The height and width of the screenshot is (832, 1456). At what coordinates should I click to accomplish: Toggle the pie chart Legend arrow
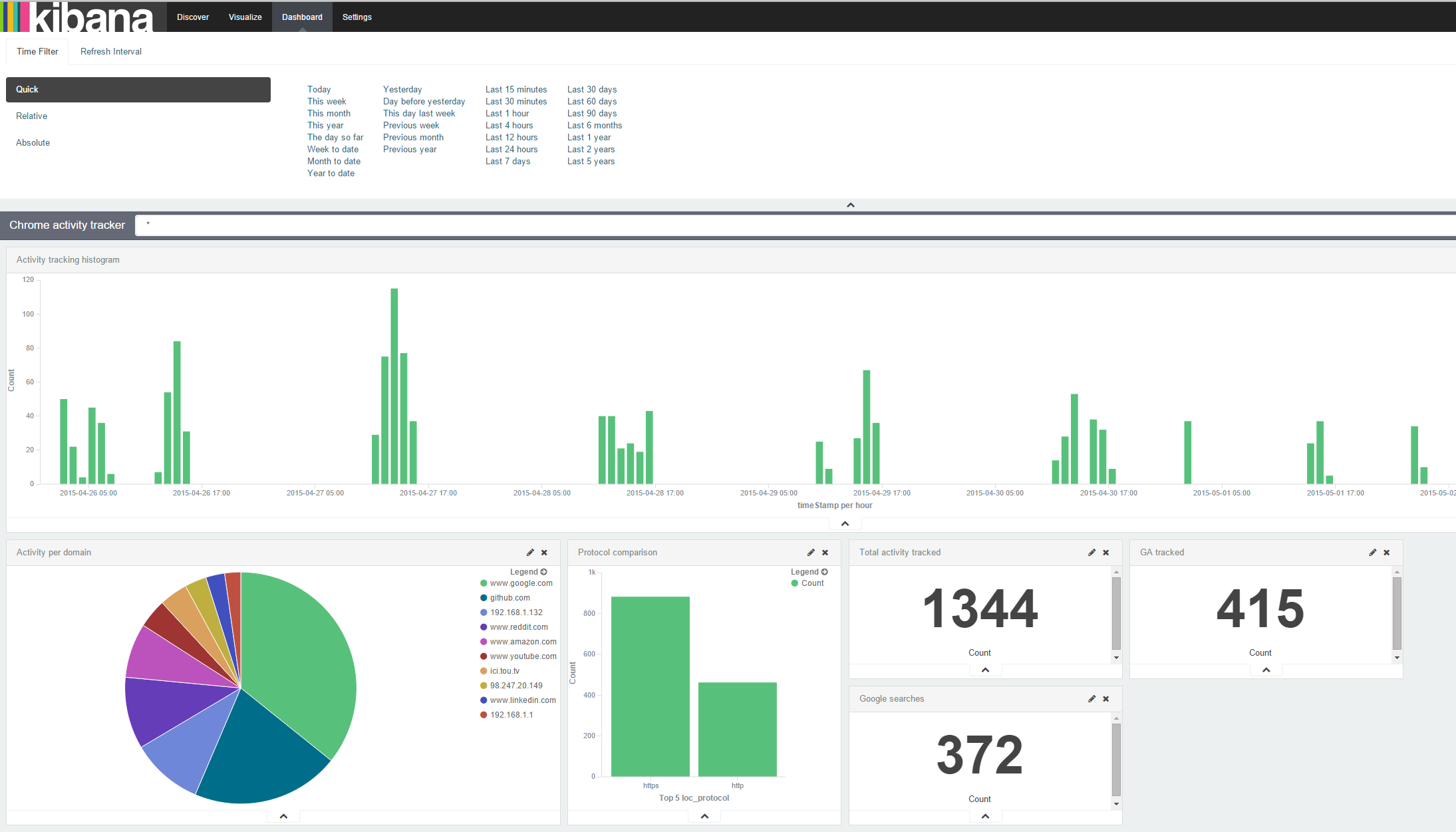[x=544, y=572]
